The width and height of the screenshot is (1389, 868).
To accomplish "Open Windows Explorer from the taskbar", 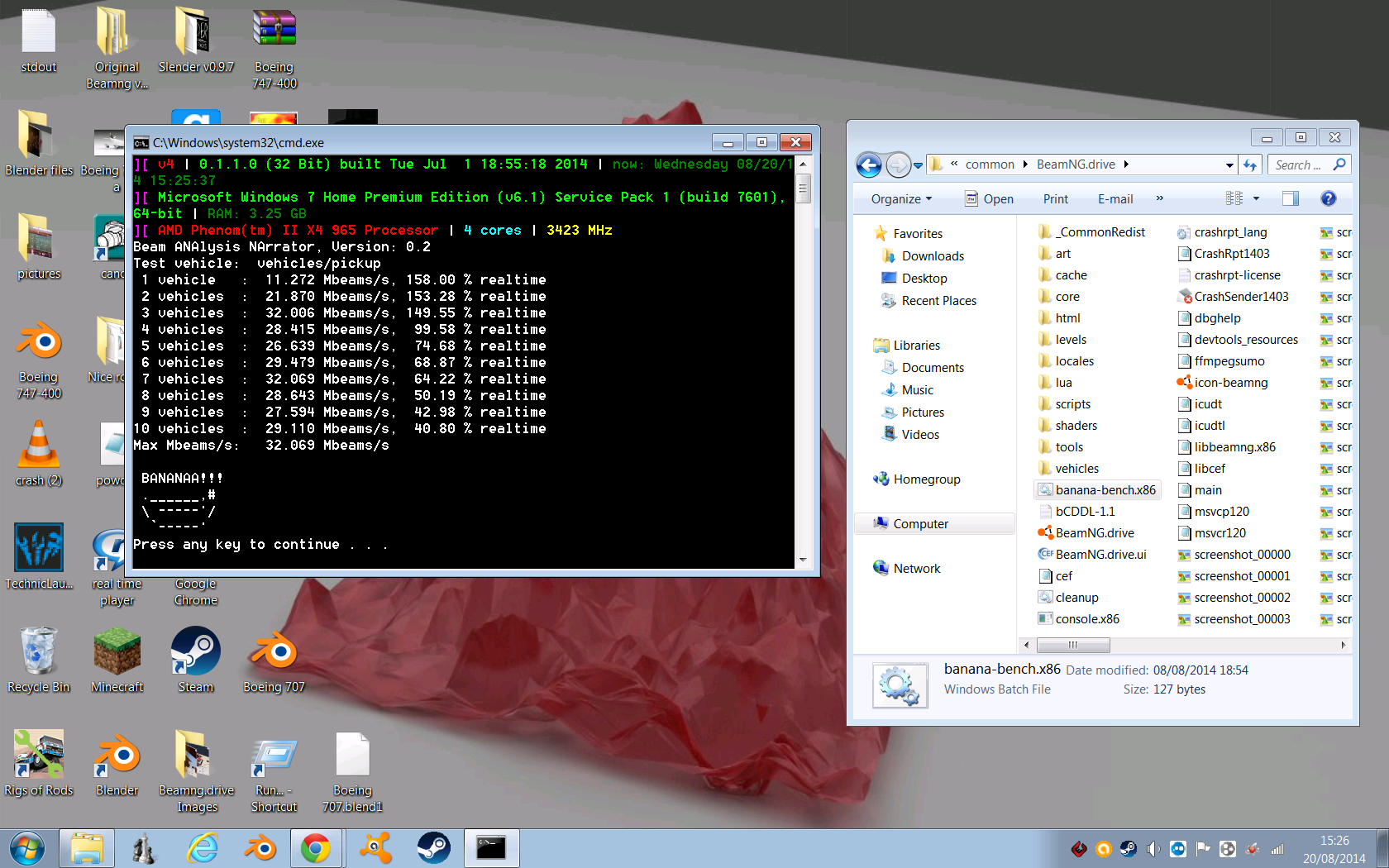I will [x=87, y=848].
